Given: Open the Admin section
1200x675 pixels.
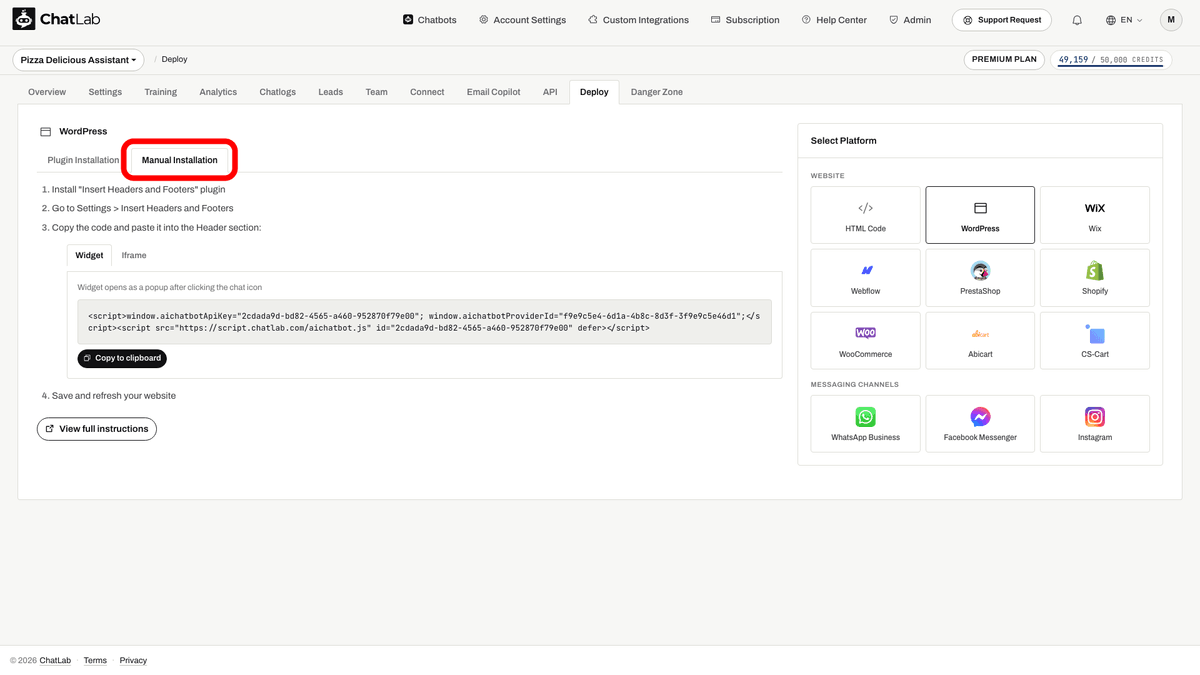Looking at the screenshot, I should pyautogui.click(x=910, y=20).
